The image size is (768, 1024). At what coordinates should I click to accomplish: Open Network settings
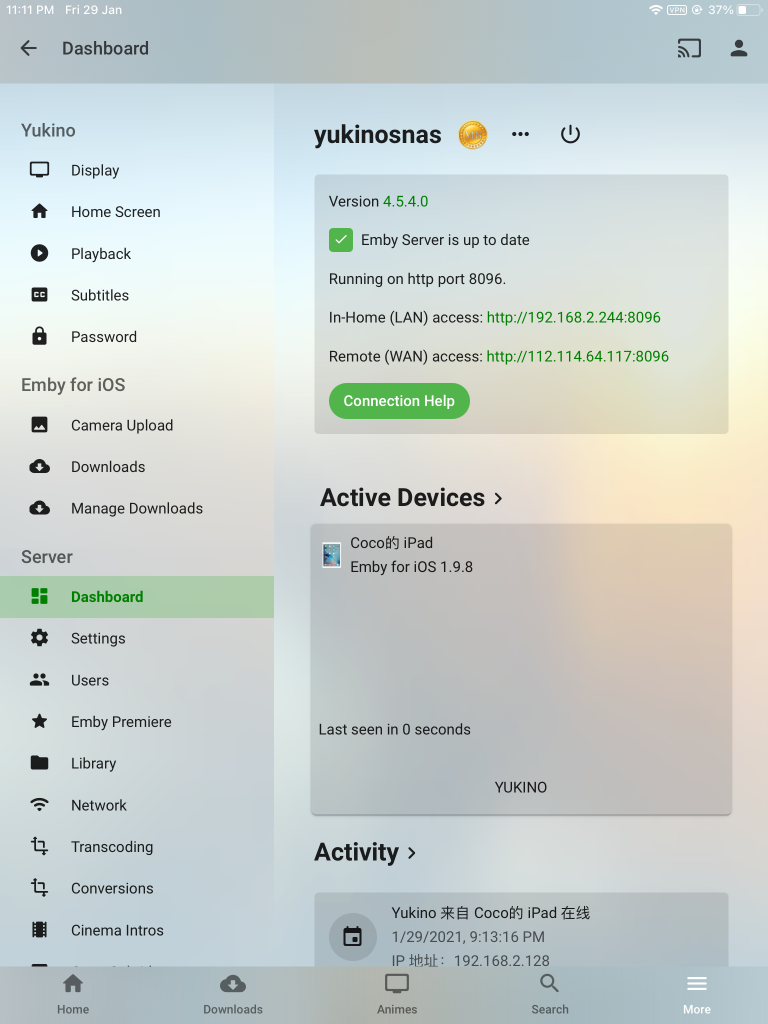click(137, 805)
